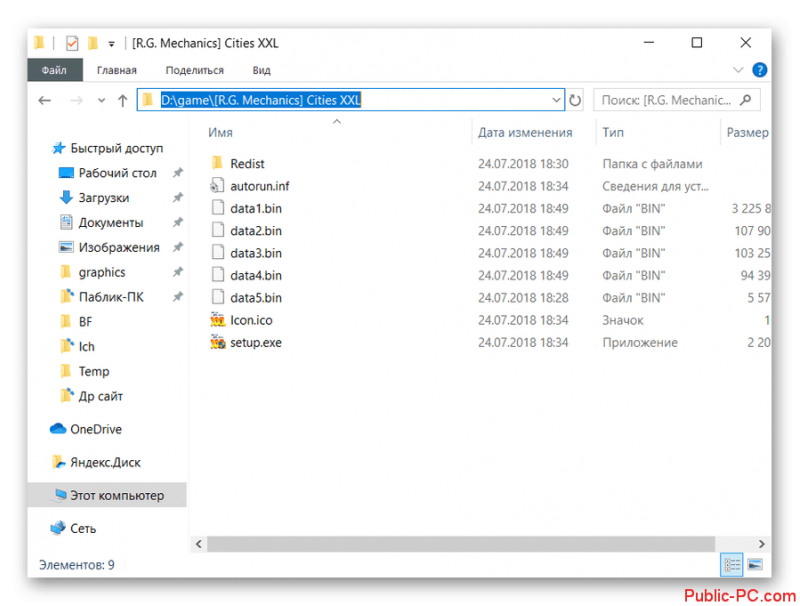
Task: Sort by the Имя column header
Action: [x=220, y=133]
